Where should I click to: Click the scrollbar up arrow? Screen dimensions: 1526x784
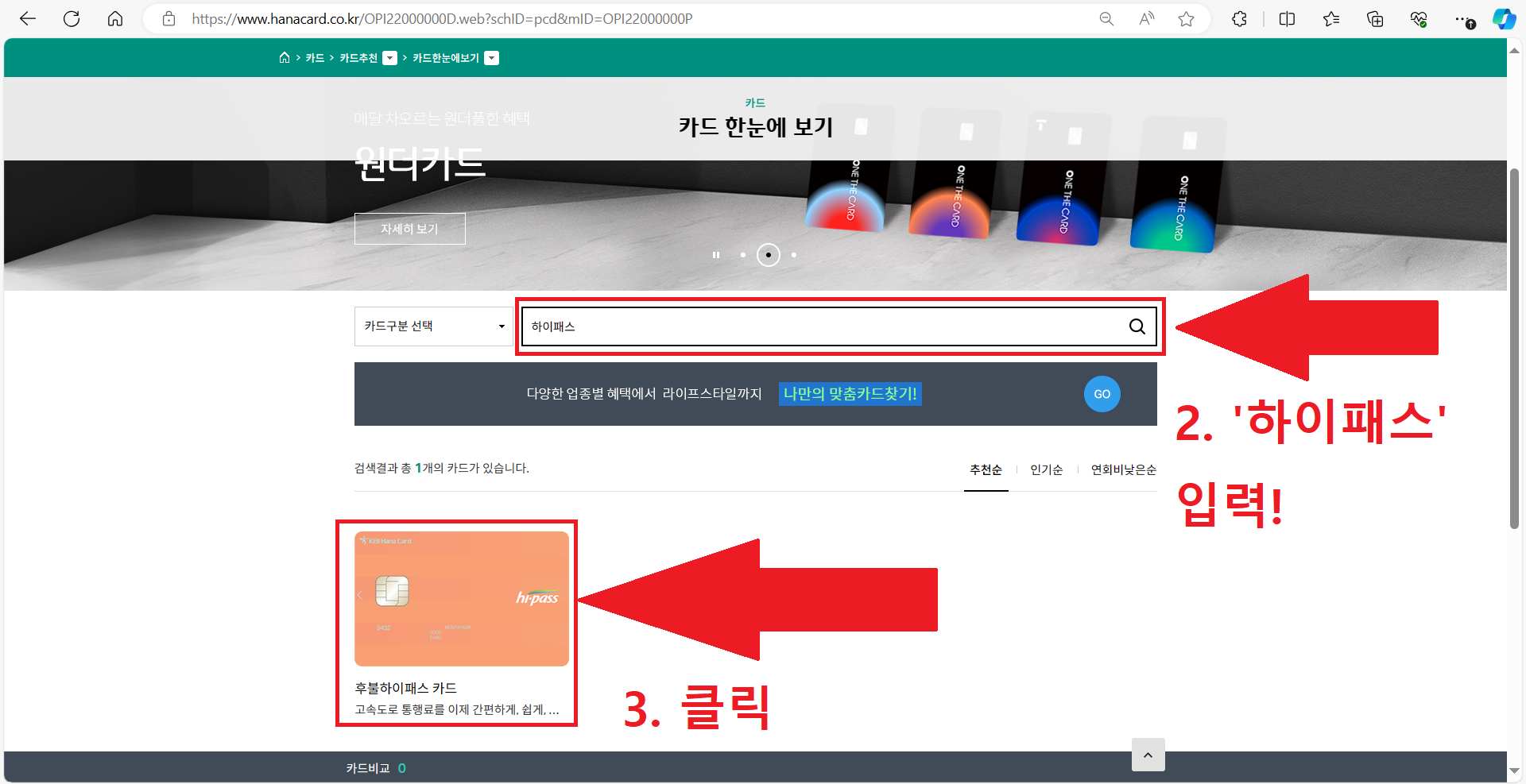click(x=1515, y=51)
